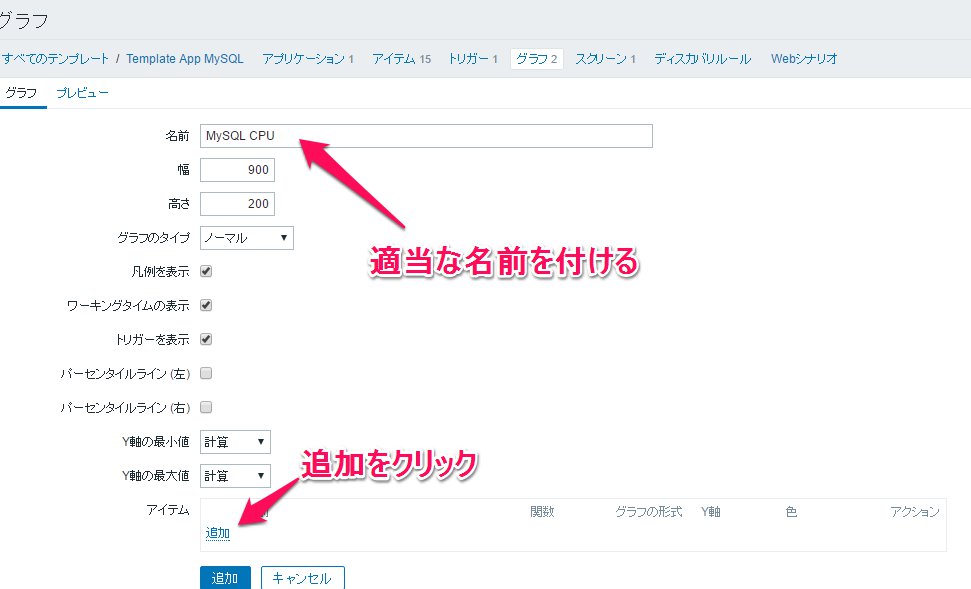Click the 高さ (height) input field

237,204
